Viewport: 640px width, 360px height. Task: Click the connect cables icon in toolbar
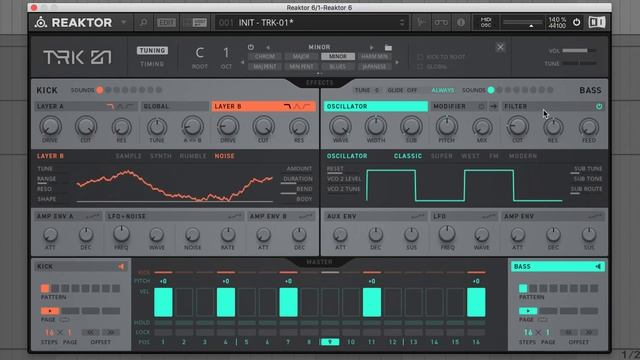(x=441, y=22)
